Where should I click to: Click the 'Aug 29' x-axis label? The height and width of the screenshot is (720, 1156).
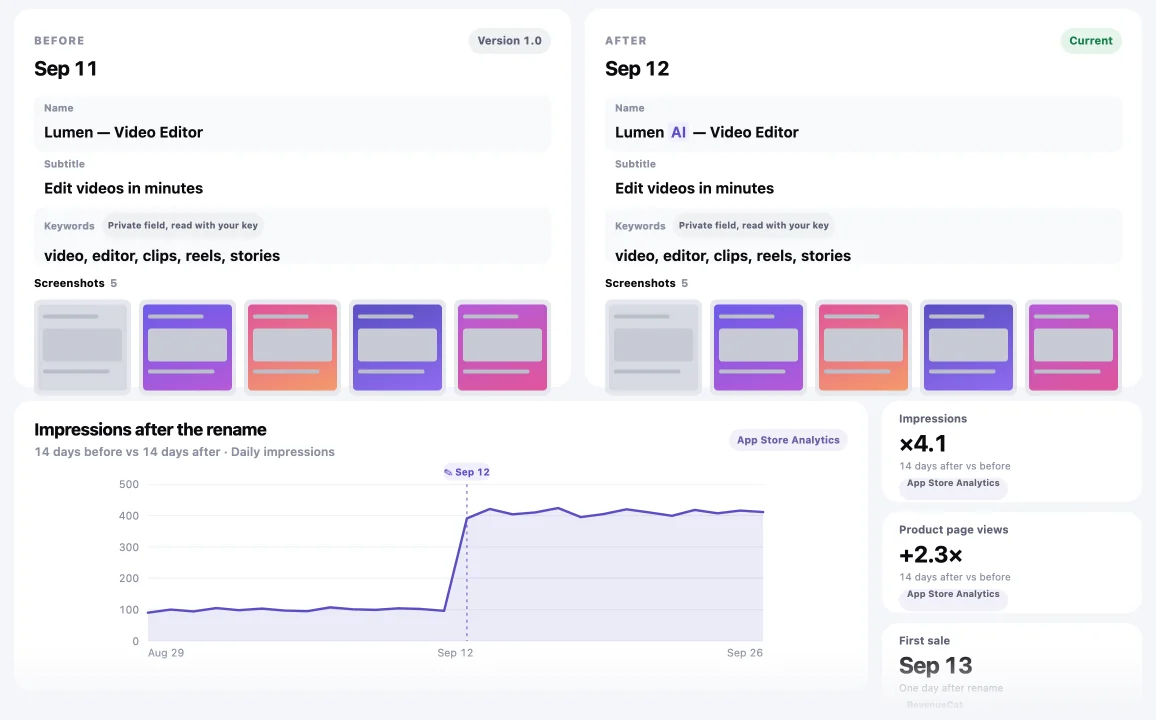click(166, 653)
